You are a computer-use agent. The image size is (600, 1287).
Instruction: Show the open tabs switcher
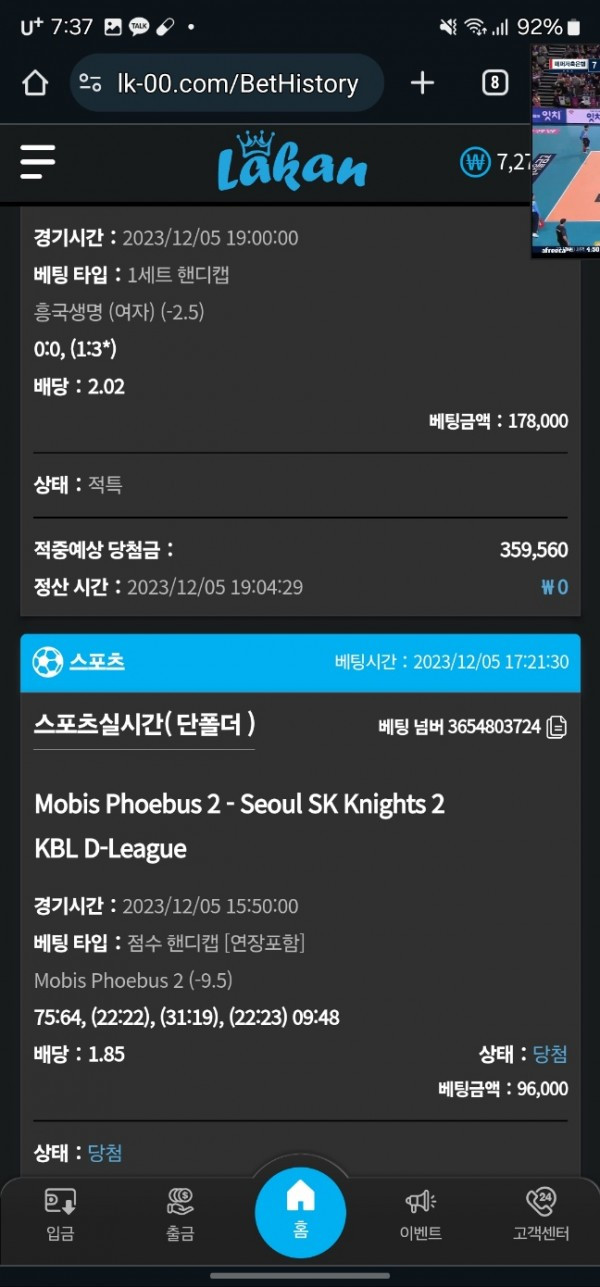494,83
